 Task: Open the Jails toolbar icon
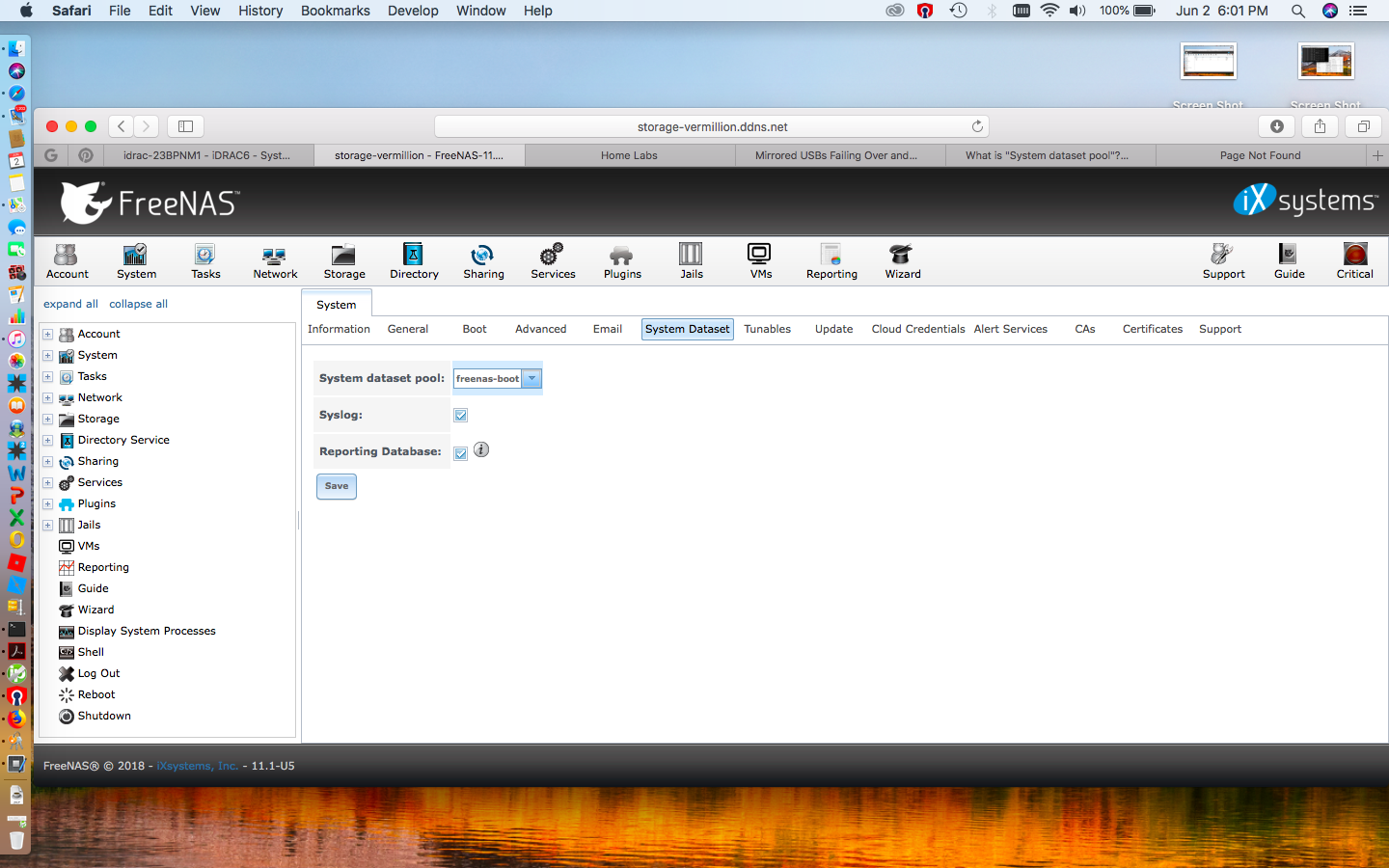692,260
